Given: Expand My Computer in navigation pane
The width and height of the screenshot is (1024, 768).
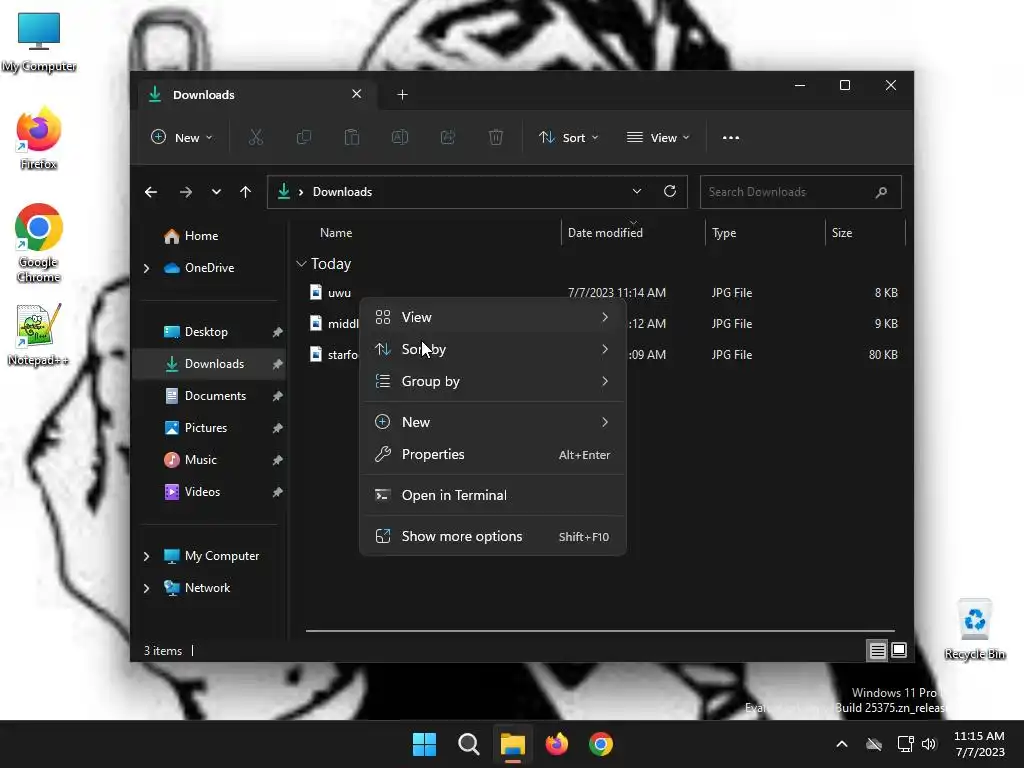Looking at the screenshot, I should (146, 556).
